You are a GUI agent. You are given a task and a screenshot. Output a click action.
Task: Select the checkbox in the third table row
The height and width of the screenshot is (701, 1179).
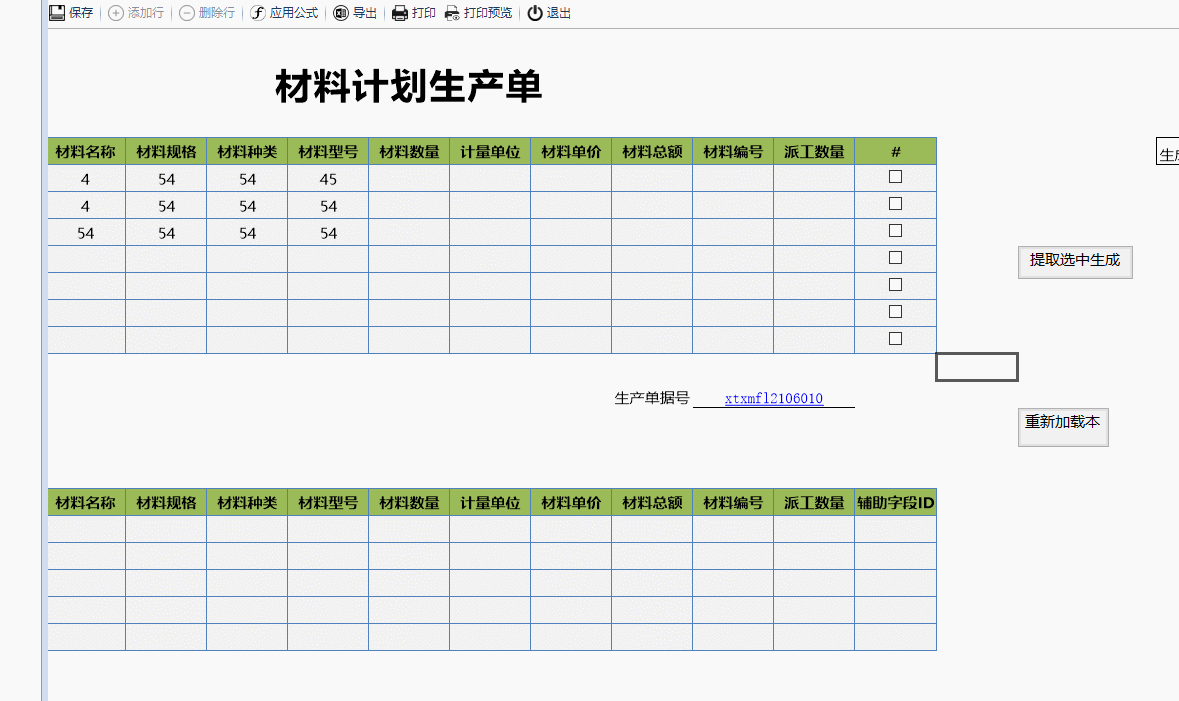click(895, 231)
